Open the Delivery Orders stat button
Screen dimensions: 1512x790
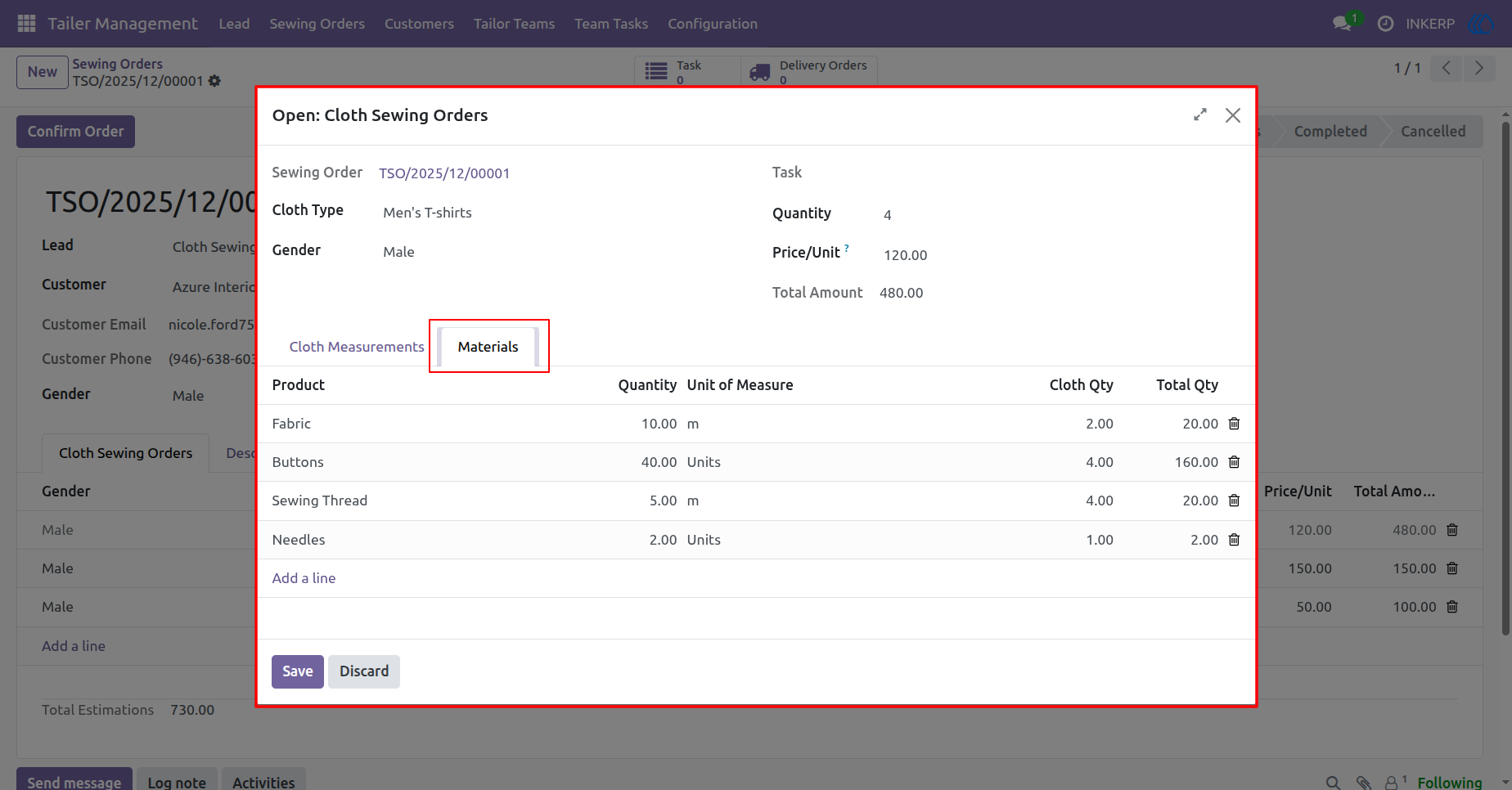(808, 71)
